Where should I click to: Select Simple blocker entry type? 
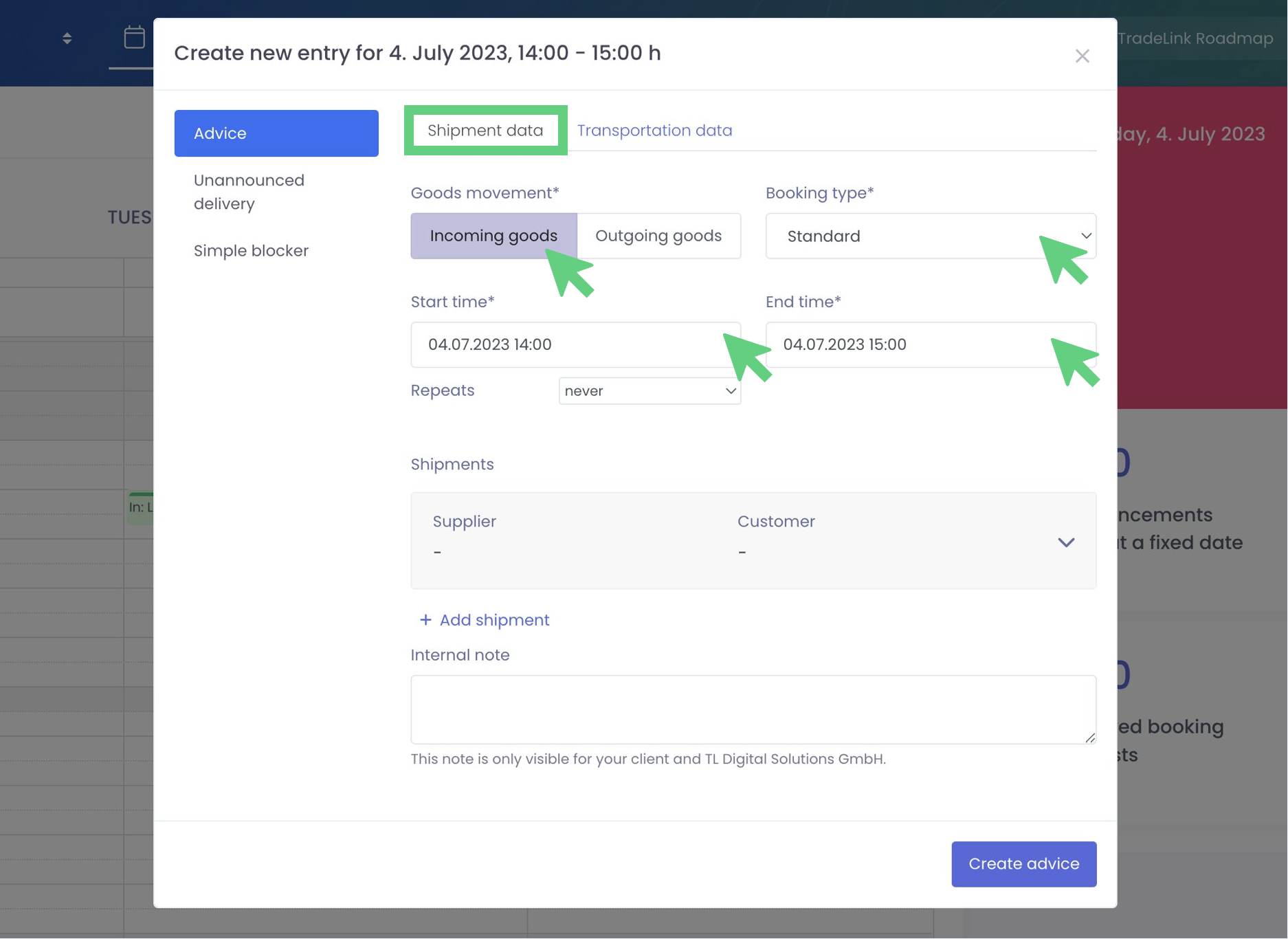point(251,251)
